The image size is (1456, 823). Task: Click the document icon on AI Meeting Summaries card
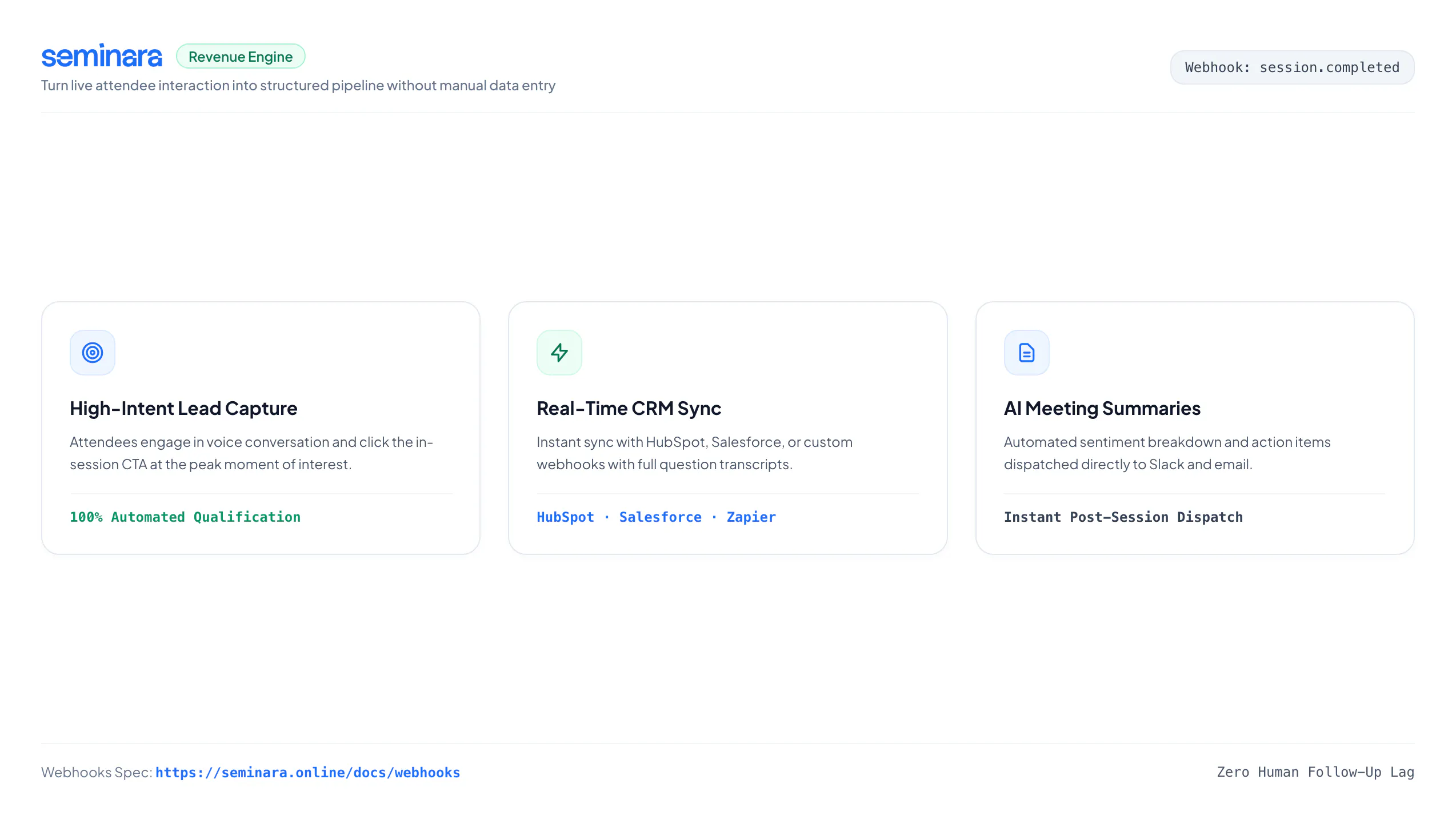[x=1027, y=353]
